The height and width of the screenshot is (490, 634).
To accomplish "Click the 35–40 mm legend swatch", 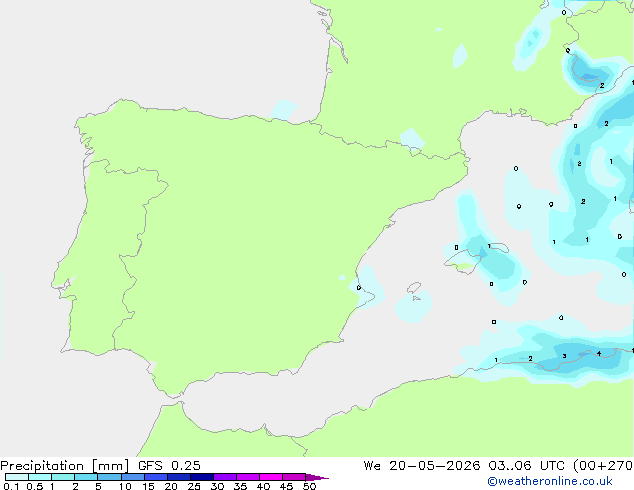I will point(247,477).
